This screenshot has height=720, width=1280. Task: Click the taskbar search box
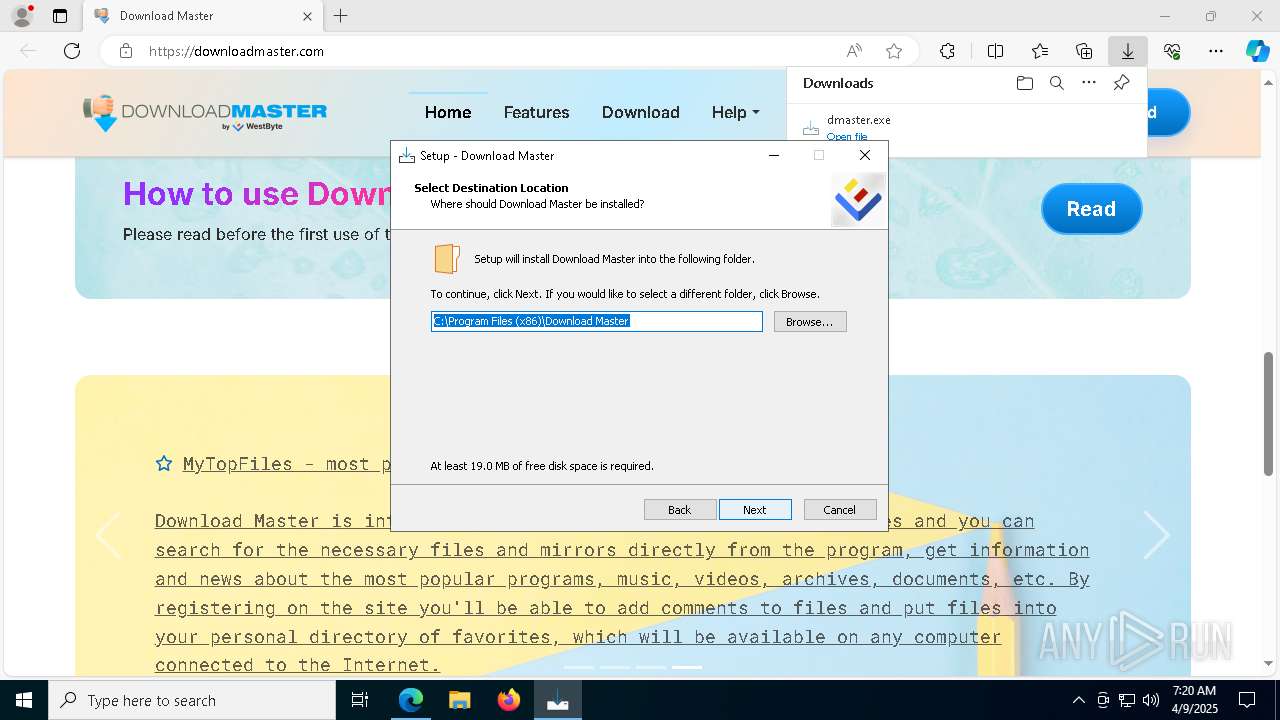192,700
